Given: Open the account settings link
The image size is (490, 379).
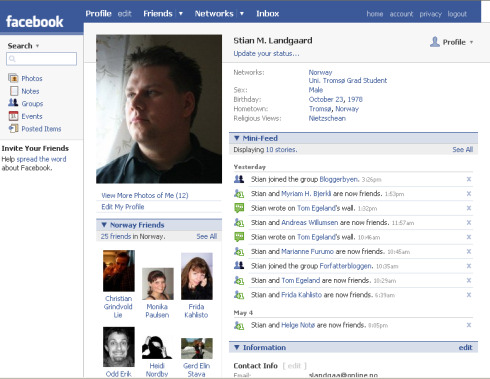Looking at the screenshot, I should click(401, 14).
